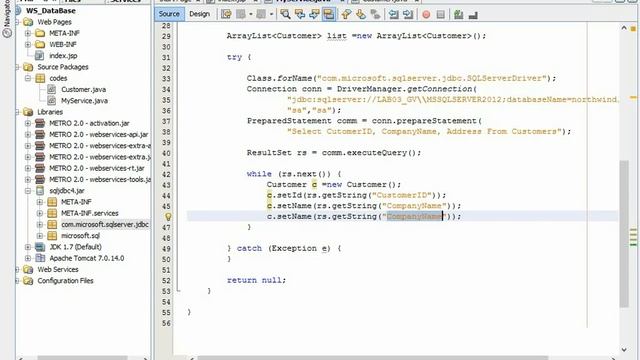Screen dimensions: 640x360
Task: Expand Apache Tomcat 7.0.14.0 node
Action: click(28, 258)
